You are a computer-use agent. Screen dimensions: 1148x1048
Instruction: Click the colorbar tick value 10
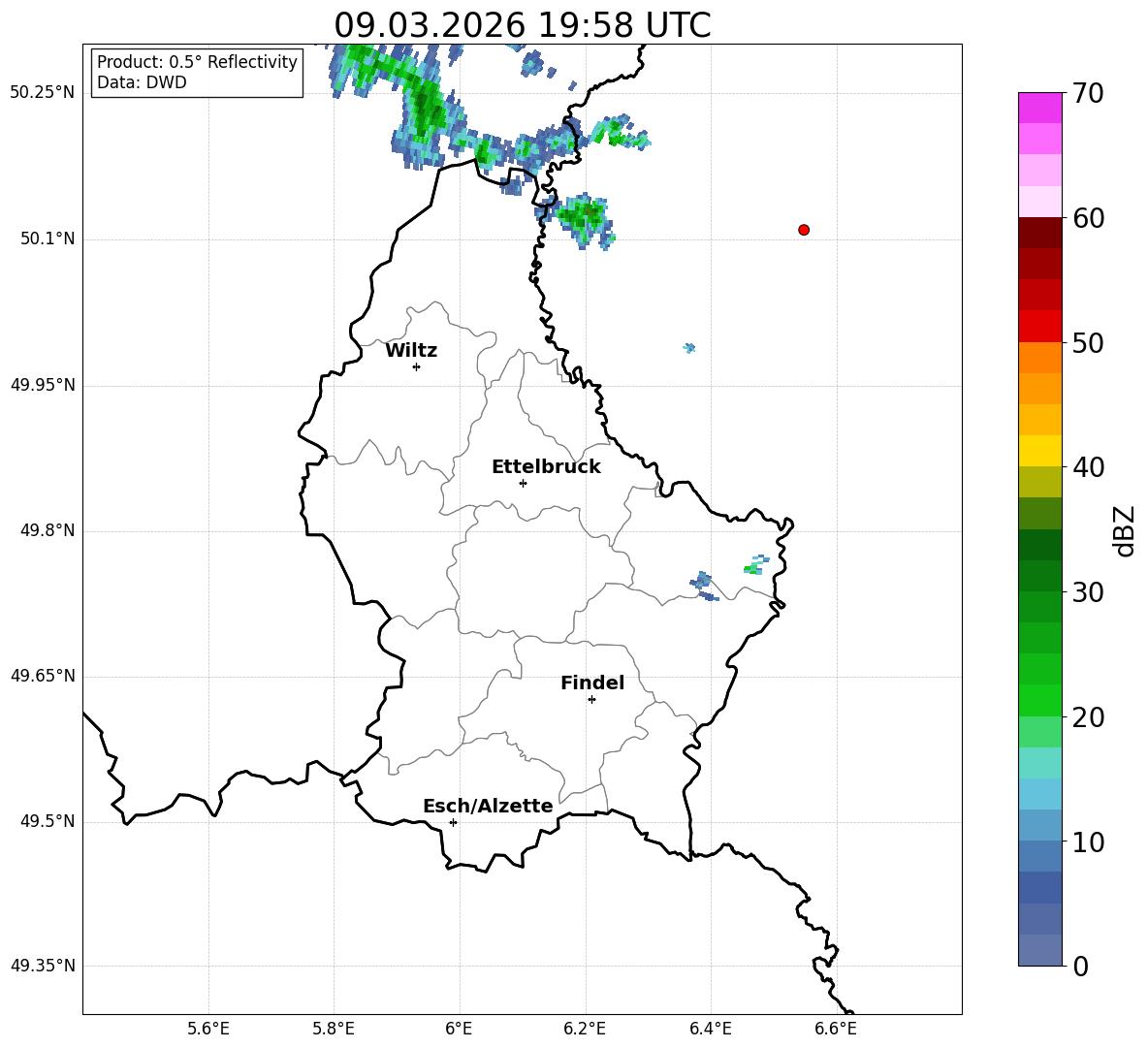[x=1088, y=842]
